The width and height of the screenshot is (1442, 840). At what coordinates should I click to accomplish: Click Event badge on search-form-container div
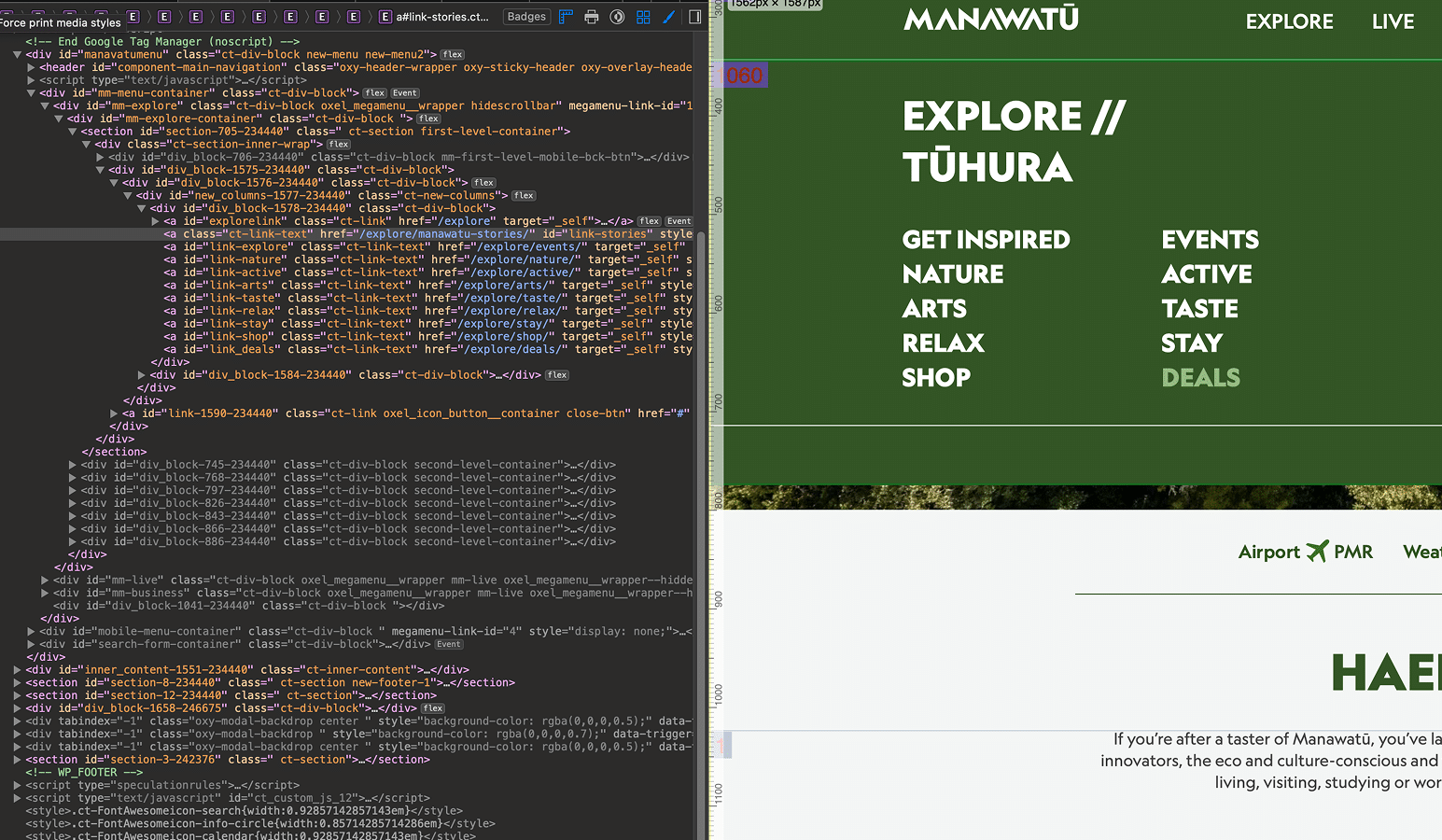pyautogui.click(x=449, y=645)
